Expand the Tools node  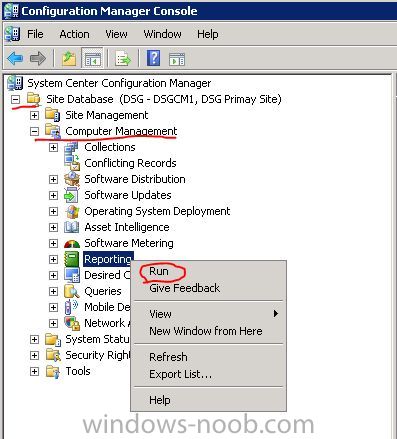34,371
